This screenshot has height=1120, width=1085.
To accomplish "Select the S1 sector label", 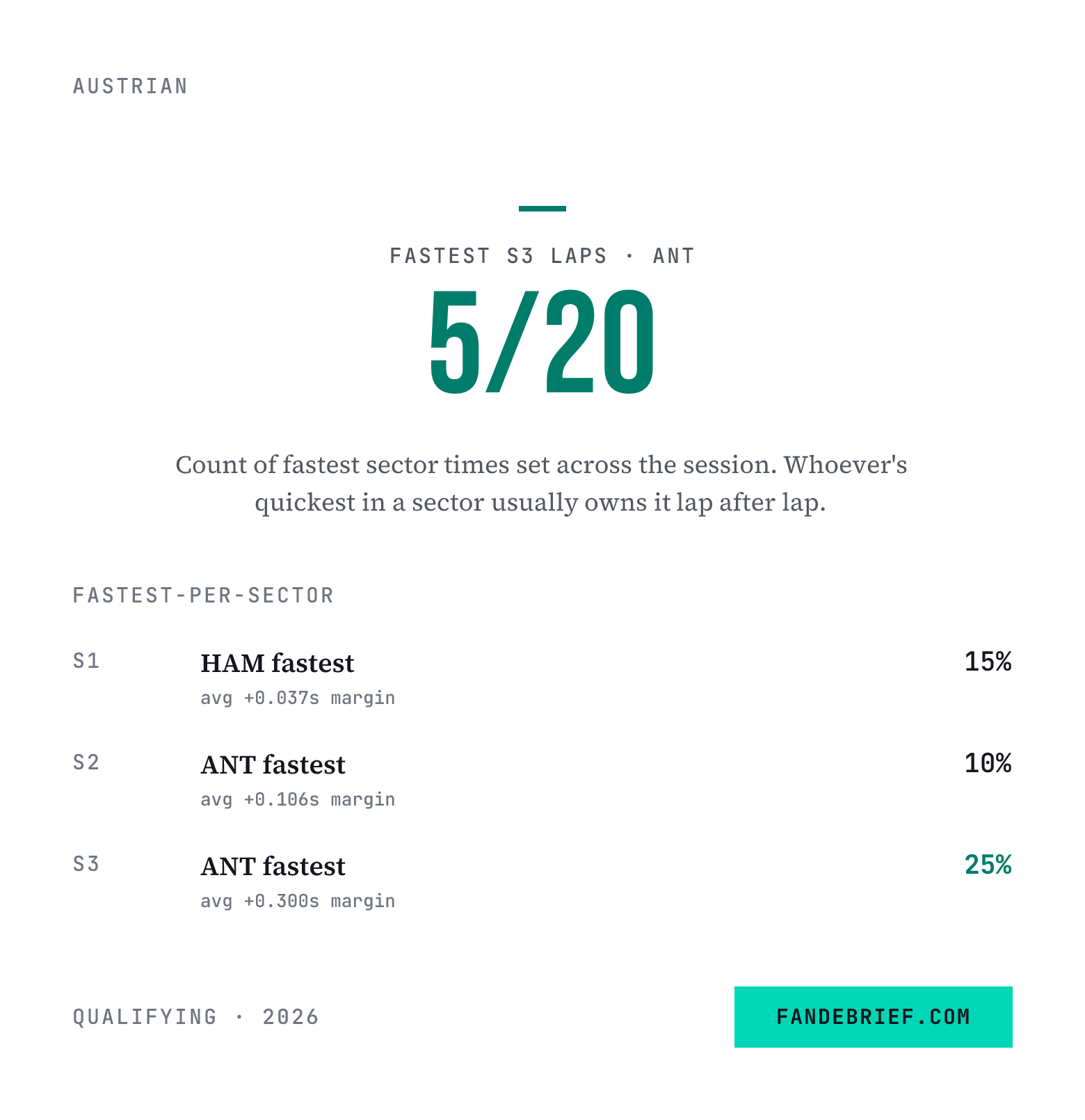I will 86,661.
